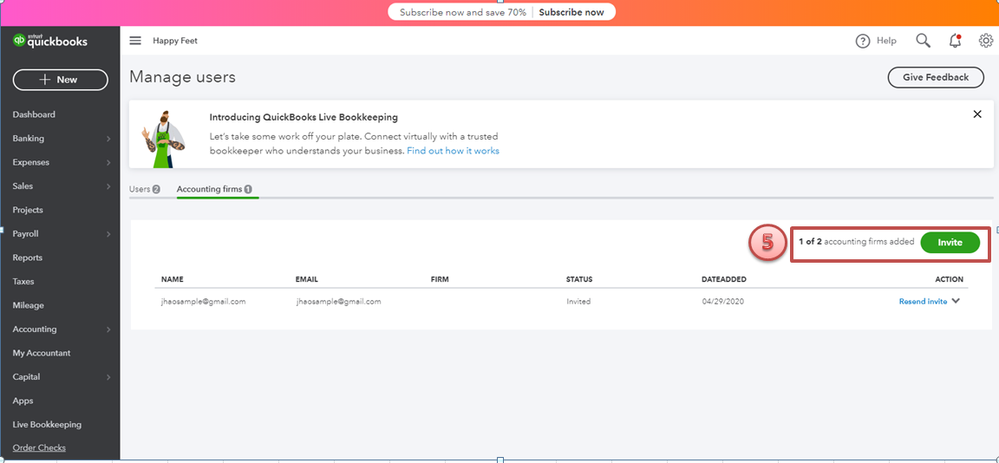Open the search magnifier icon
The image size is (999, 463).
point(923,41)
